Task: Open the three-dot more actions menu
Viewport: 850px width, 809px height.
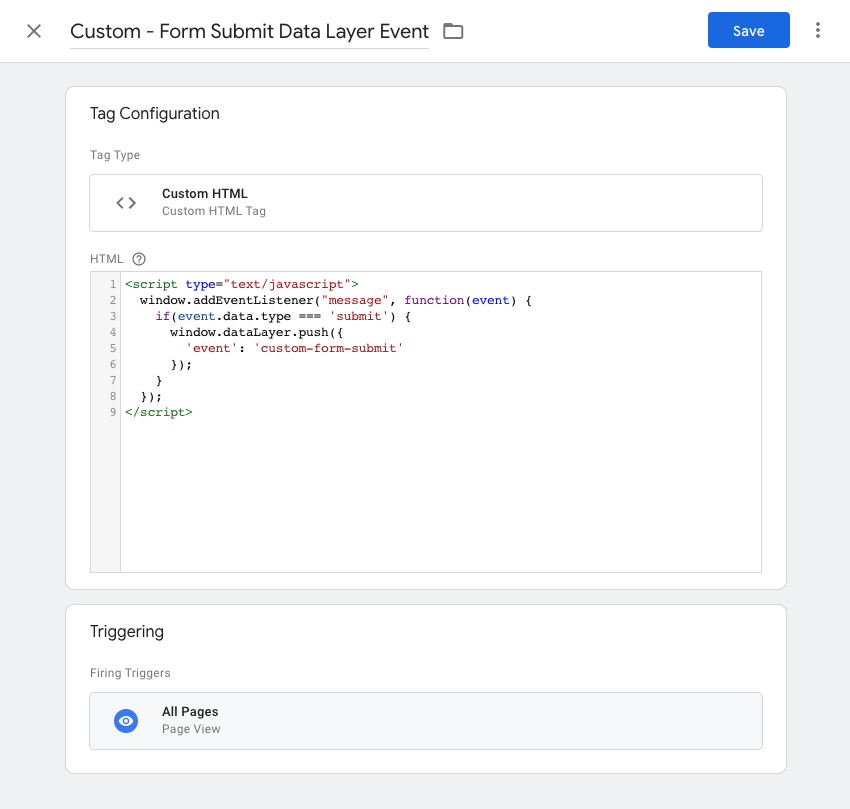Action: [817, 30]
